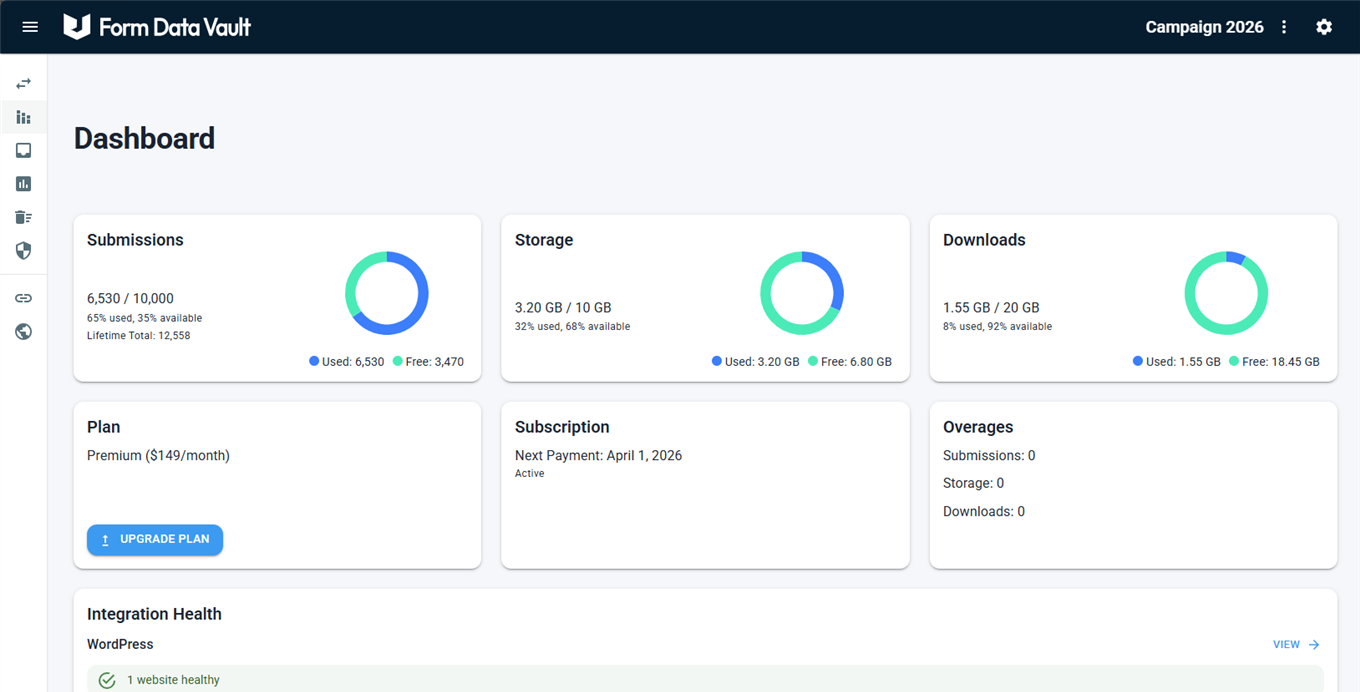The image size is (1360, 692).
Task: Open the globe sidebar icon
Action: (23, 332)
